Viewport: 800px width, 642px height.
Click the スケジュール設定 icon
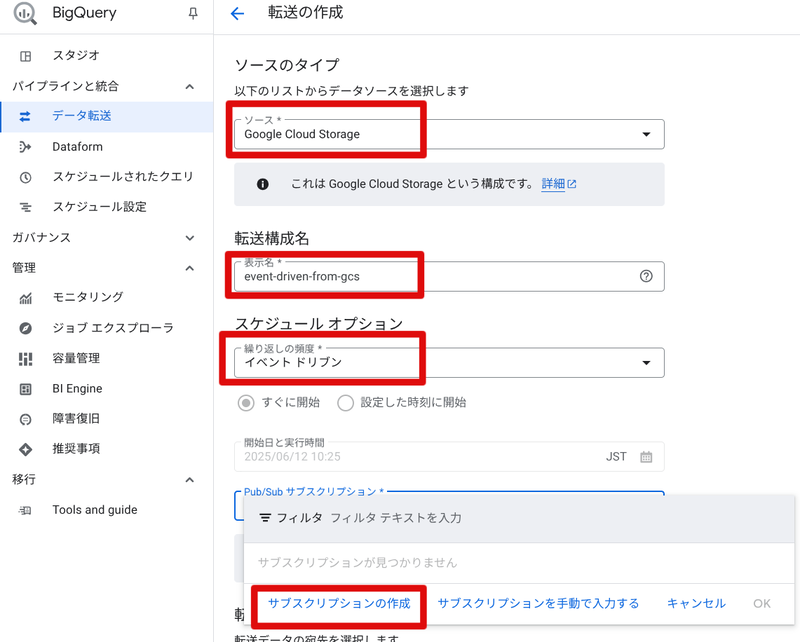click(25, 207)
